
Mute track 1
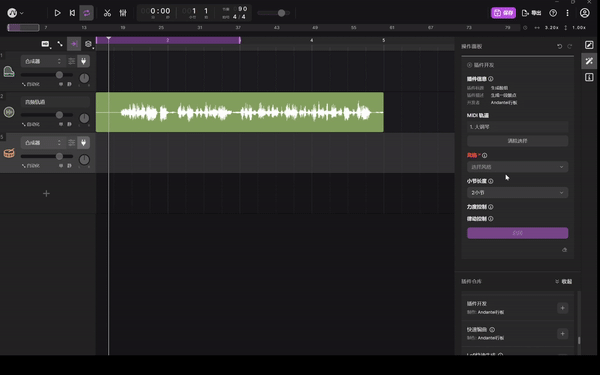pyautogui.click(x=61, y=84)
